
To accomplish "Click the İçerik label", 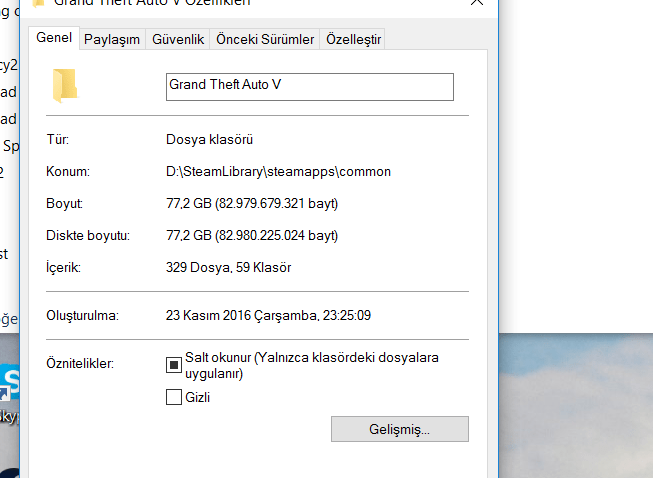I will click(x=63, y=267).
